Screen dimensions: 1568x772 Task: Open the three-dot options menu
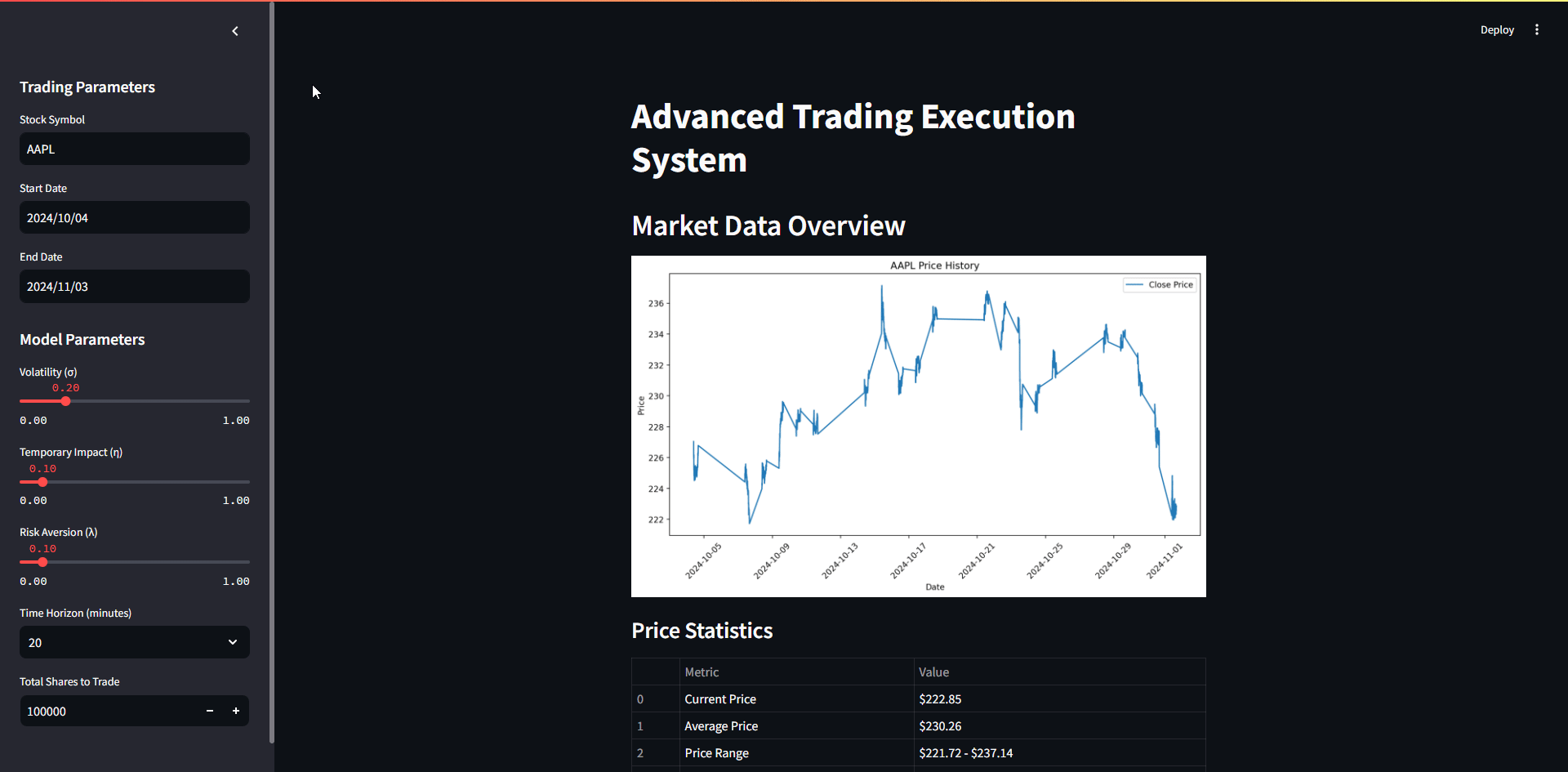point(1536,29)
